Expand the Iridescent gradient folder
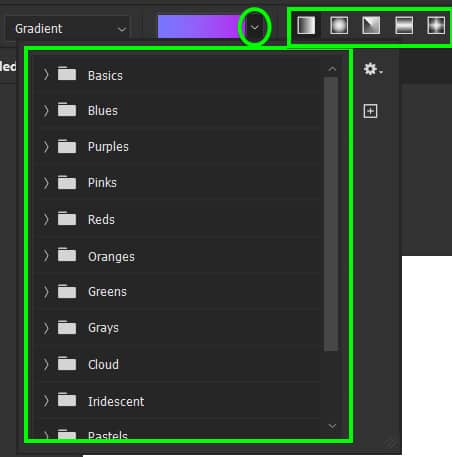This screenshot has height=457, width=452. 46,401
